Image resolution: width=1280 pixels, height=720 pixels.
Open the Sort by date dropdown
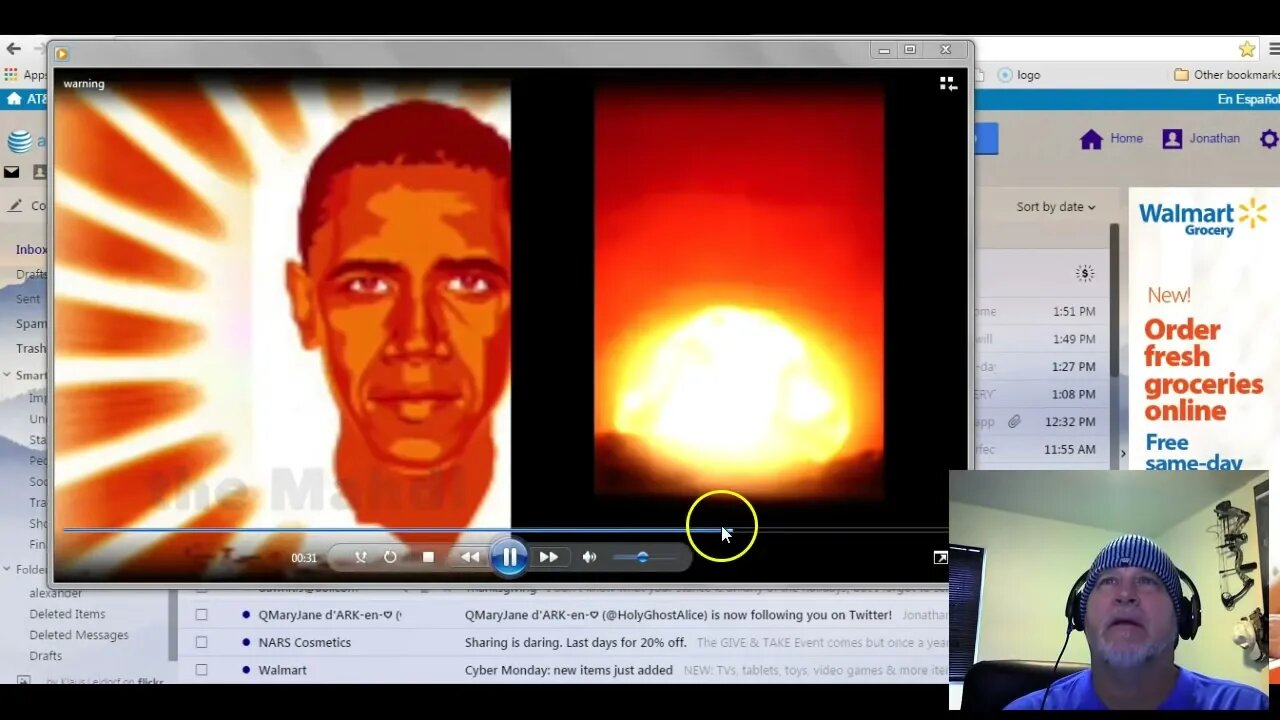coord(1056,207)
